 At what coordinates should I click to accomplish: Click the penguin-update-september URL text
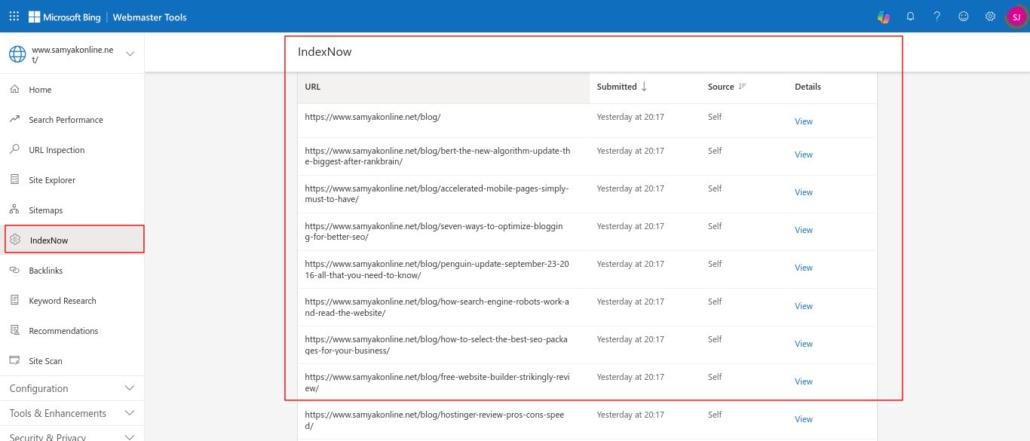tap(437, 269)
